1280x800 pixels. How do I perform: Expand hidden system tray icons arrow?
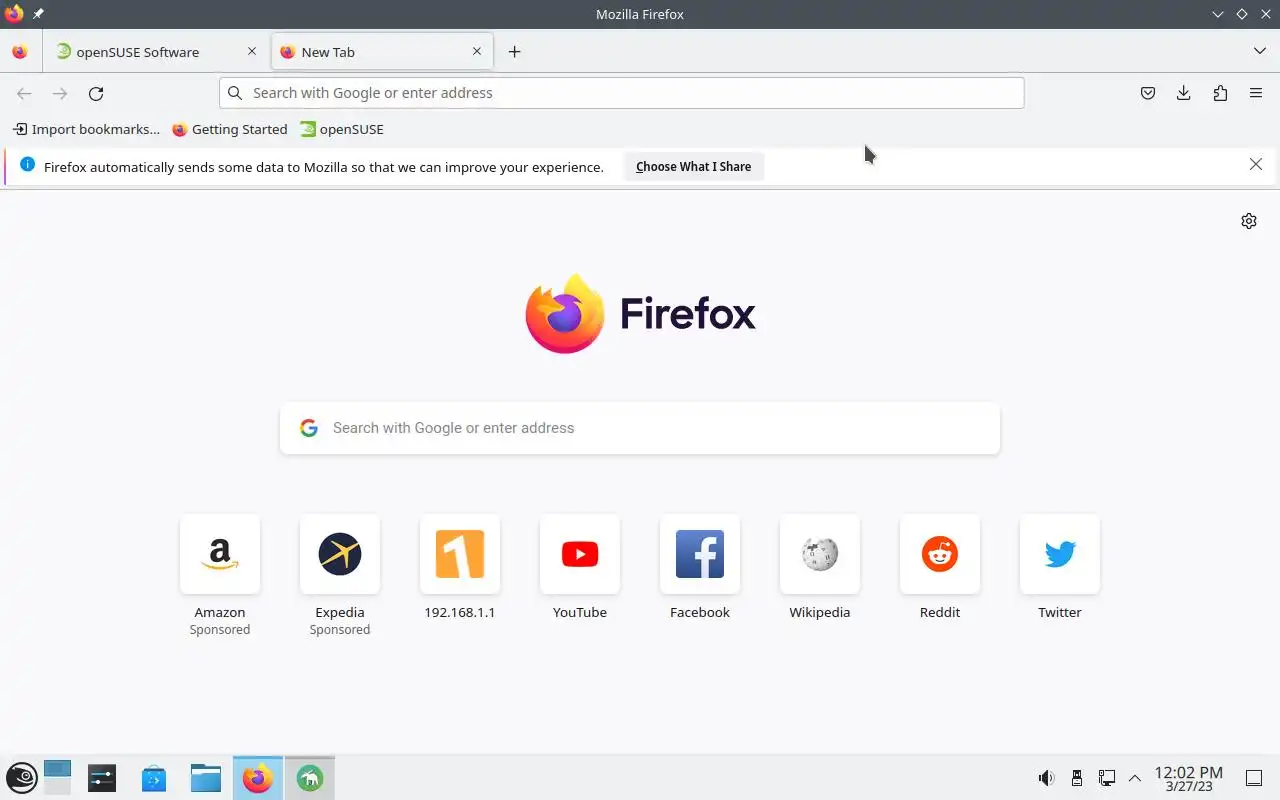(1135, 778)
